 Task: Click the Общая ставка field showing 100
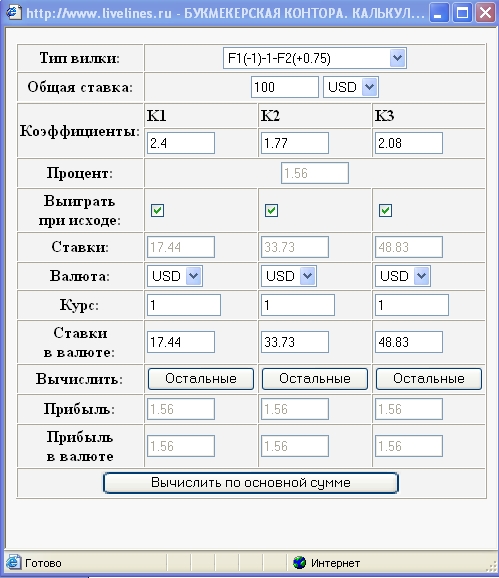[x=285, y=87]
